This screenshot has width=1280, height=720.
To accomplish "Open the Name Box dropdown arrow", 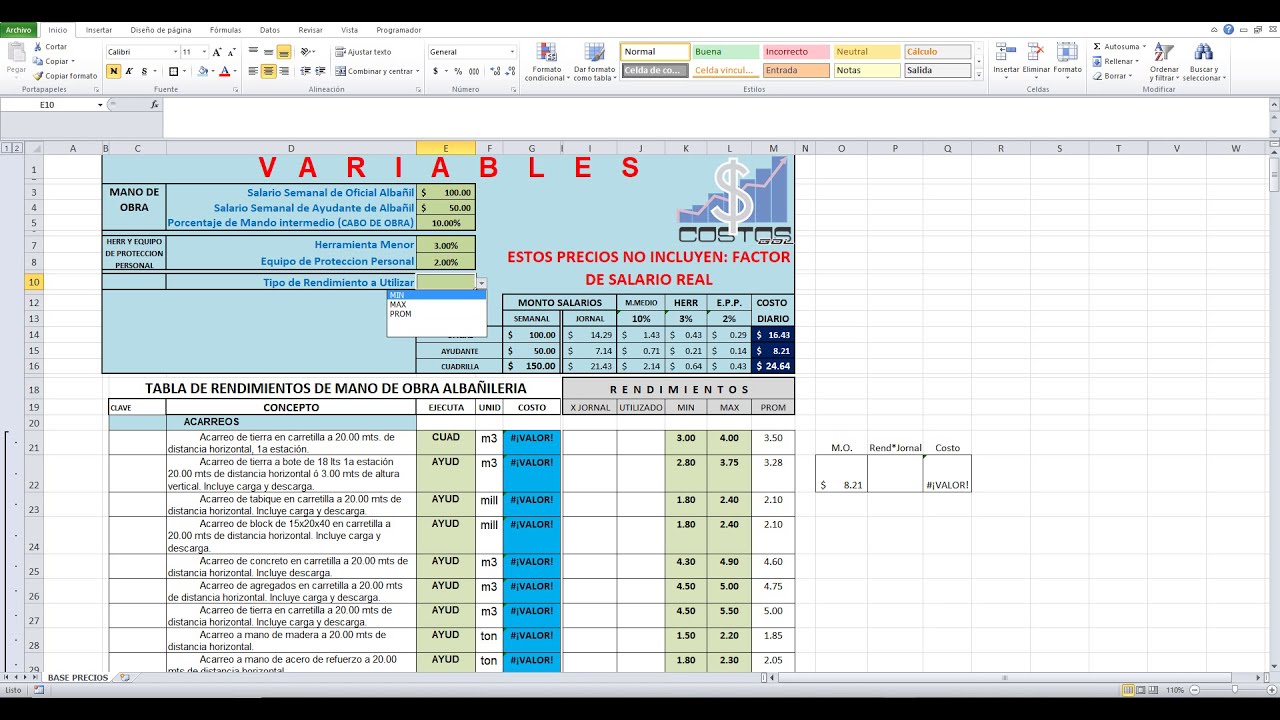I will [100, 105].
